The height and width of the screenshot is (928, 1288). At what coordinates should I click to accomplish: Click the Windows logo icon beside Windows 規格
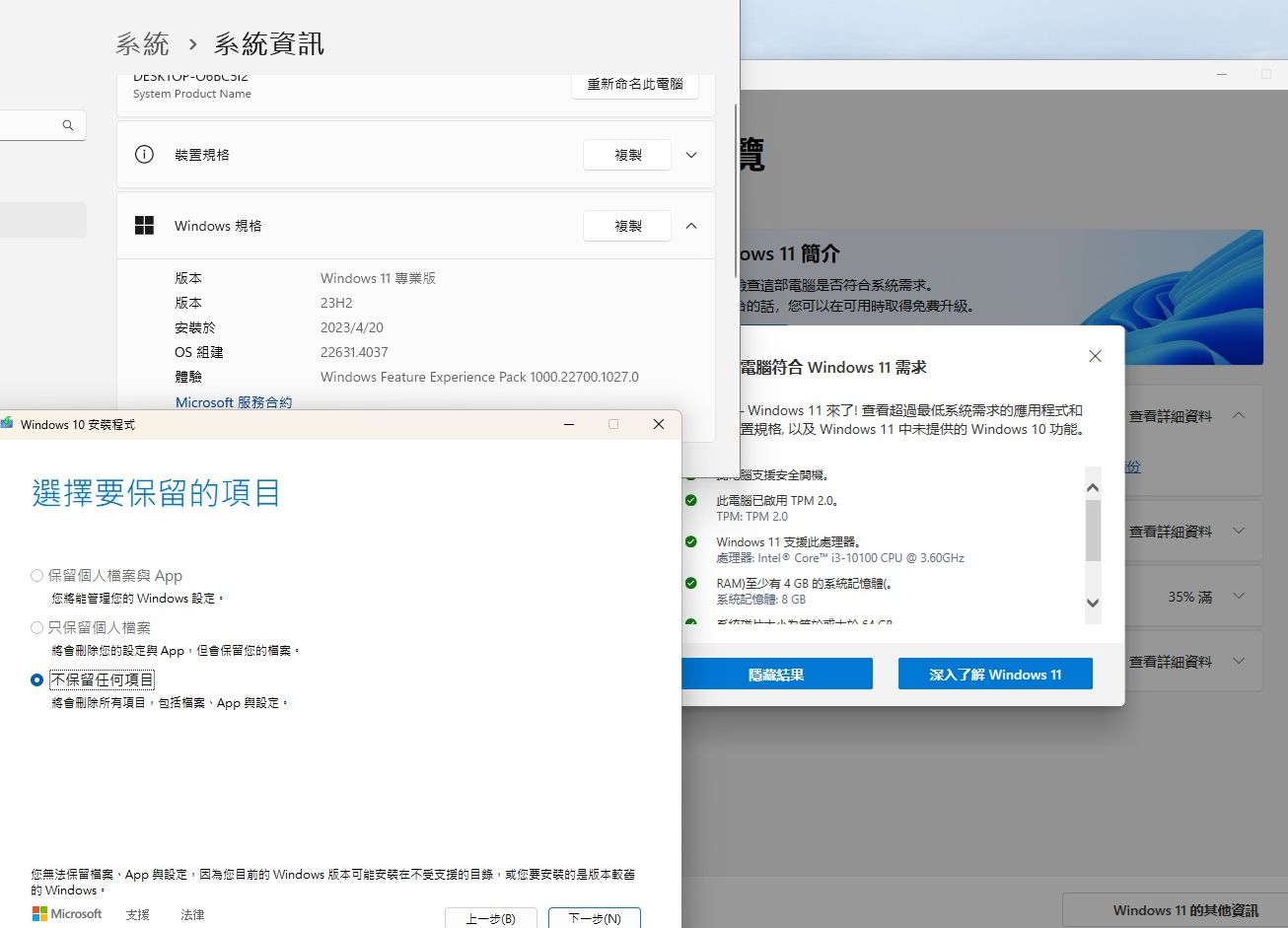point(144,226)
